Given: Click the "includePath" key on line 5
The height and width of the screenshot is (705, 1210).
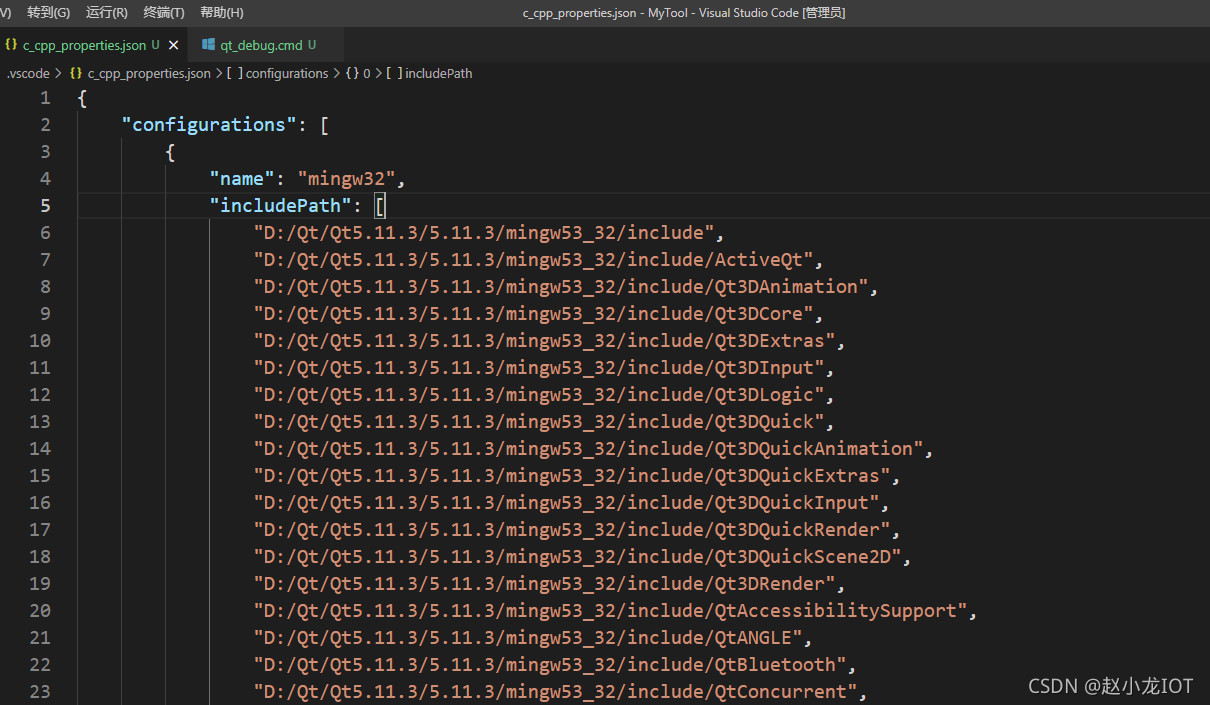Looking at the screenshot, I should click(x=280, y=206).
